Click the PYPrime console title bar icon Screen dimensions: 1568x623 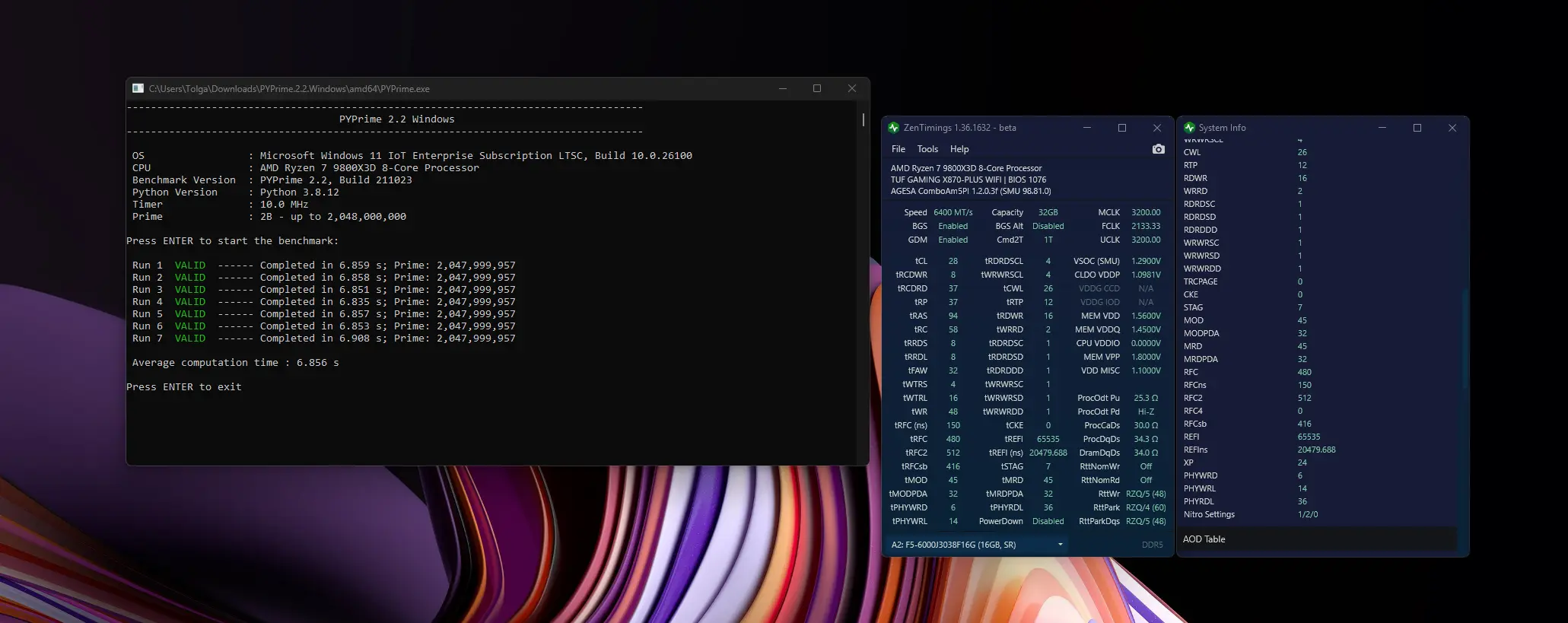[x=138, y=88]
